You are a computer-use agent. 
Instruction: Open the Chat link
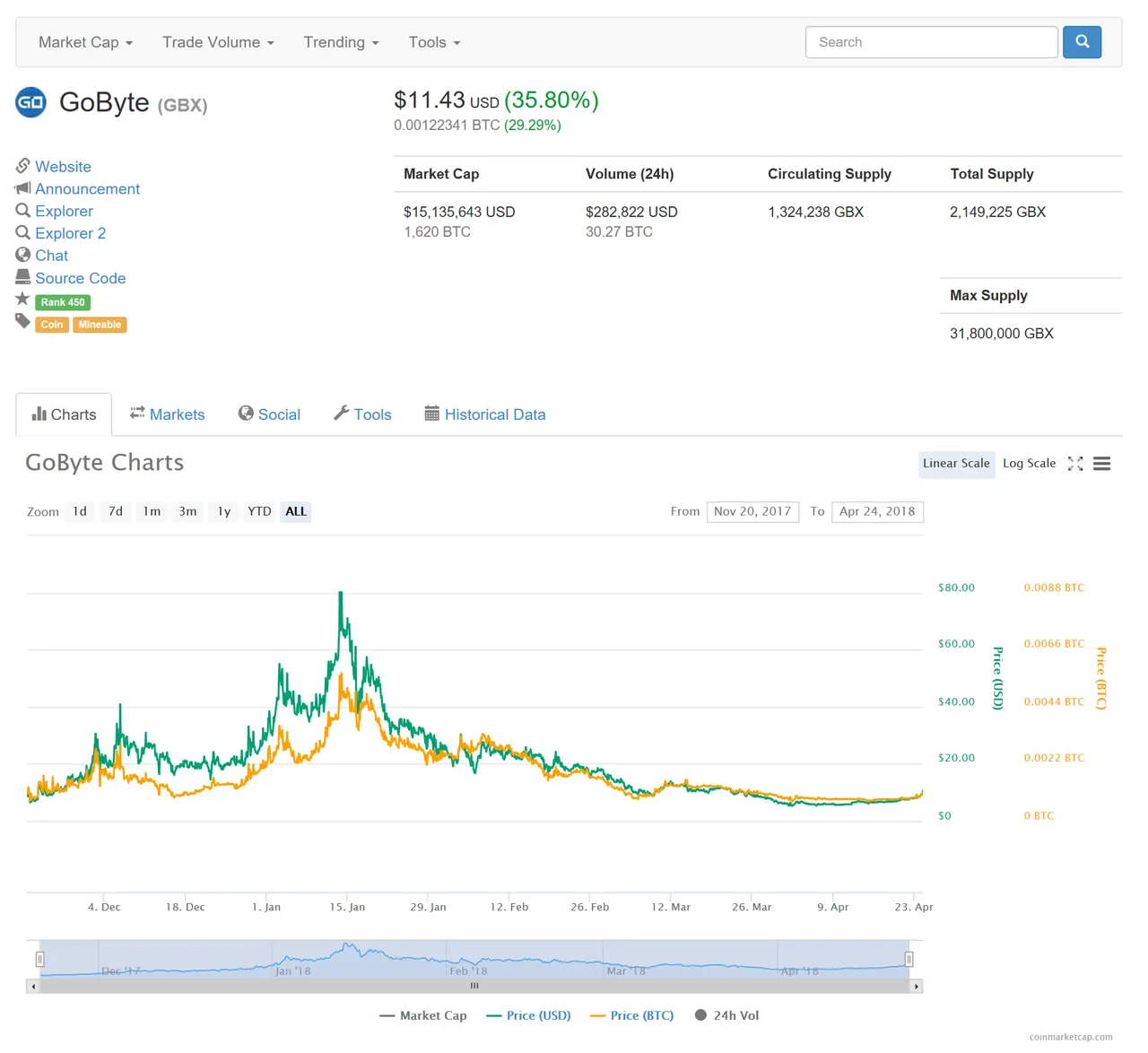pos(51,256)
